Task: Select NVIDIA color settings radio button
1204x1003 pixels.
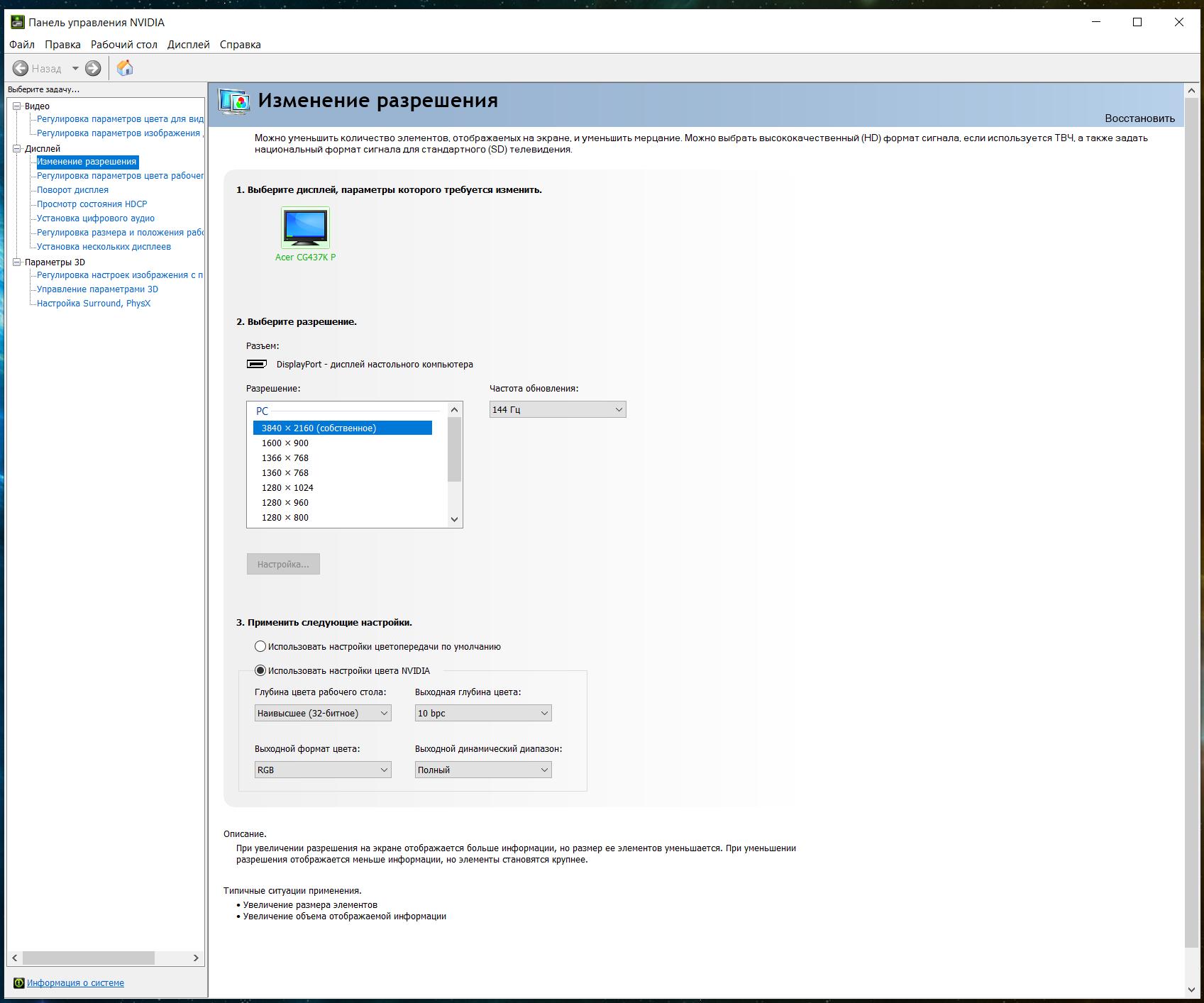Action: 260,671
